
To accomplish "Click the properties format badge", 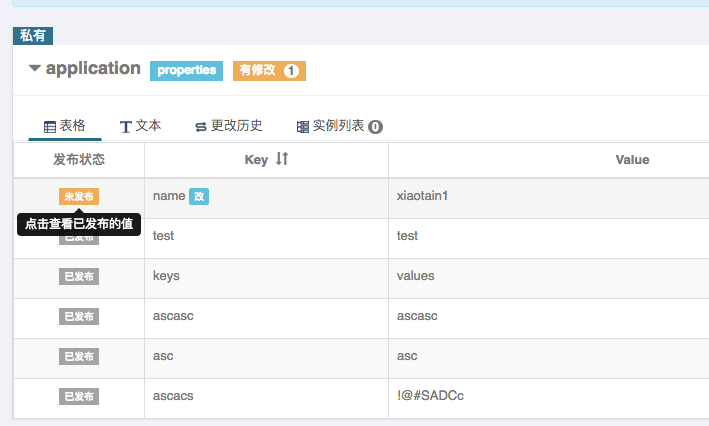I will (186, 71).
